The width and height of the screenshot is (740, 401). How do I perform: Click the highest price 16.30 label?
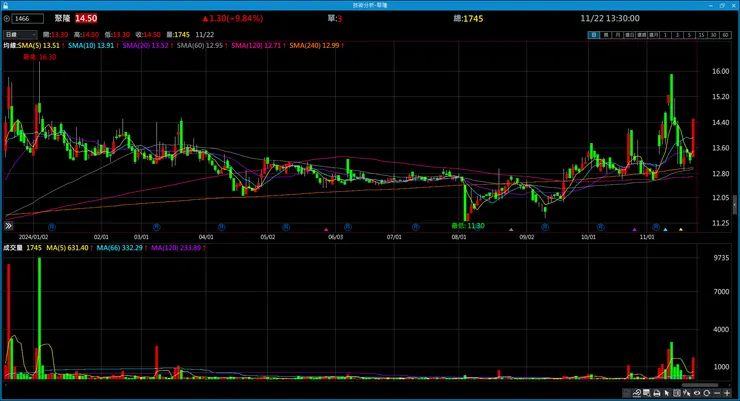click(40, 57)
